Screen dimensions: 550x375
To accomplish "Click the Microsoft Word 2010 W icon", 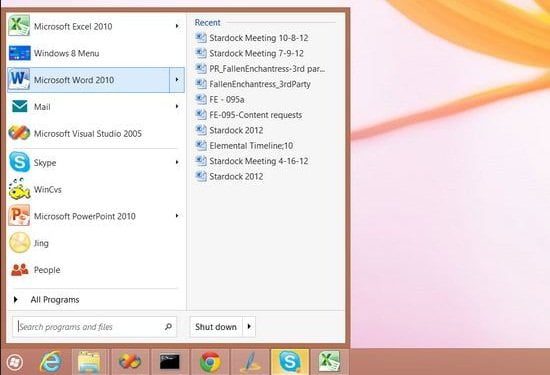I will pos(19,80).
